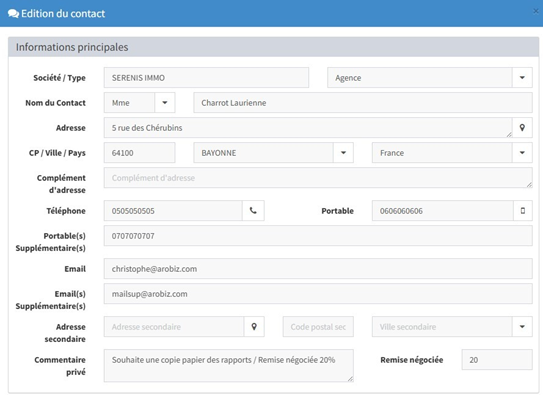This screenshot has height=395, width=543.
Task: Click the phone icon next to Téléphone
Action: pyautogui.click(x=253, y=210)
